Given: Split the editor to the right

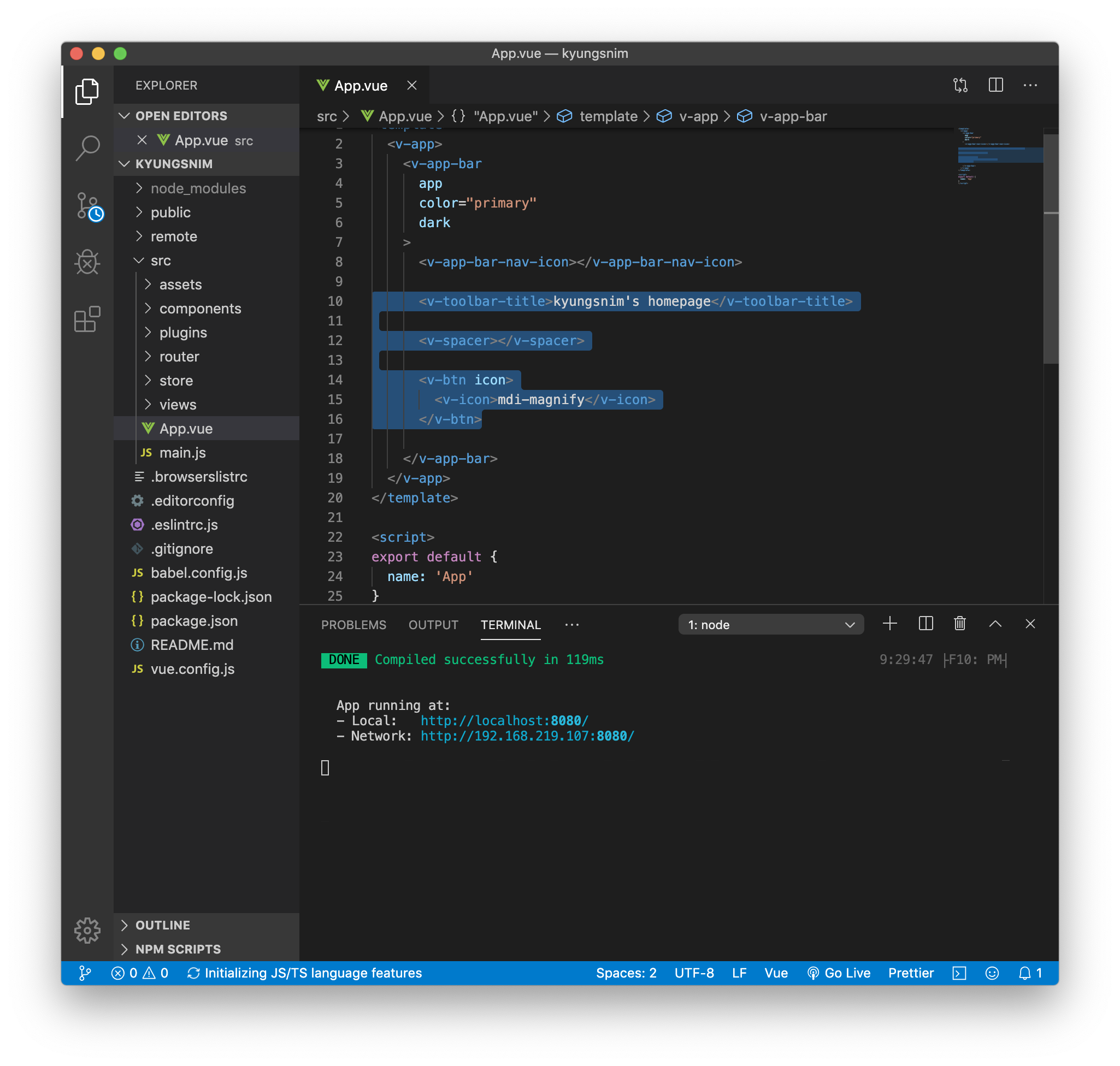Looking at the screenshot, I should pos(995,85).
